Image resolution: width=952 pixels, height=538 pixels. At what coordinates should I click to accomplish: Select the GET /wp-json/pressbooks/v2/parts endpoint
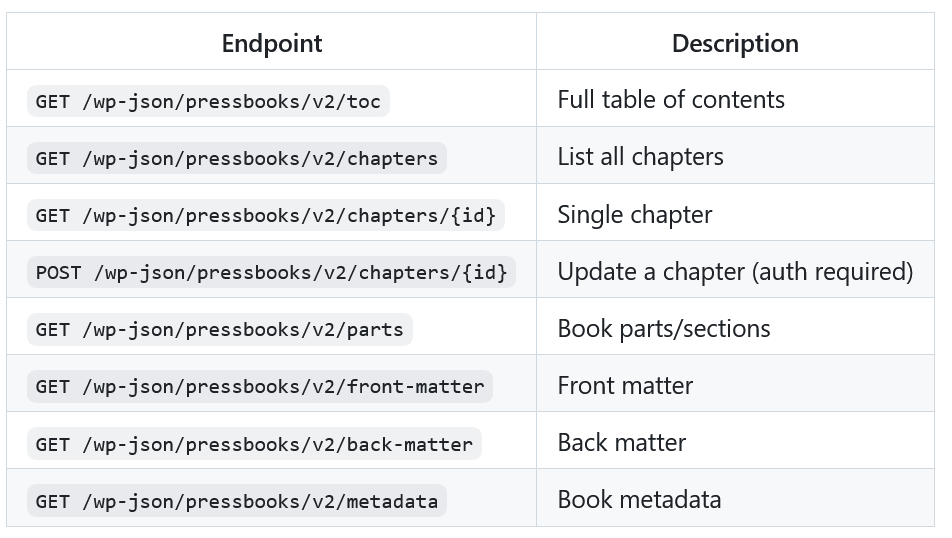[x=220, y=329]
